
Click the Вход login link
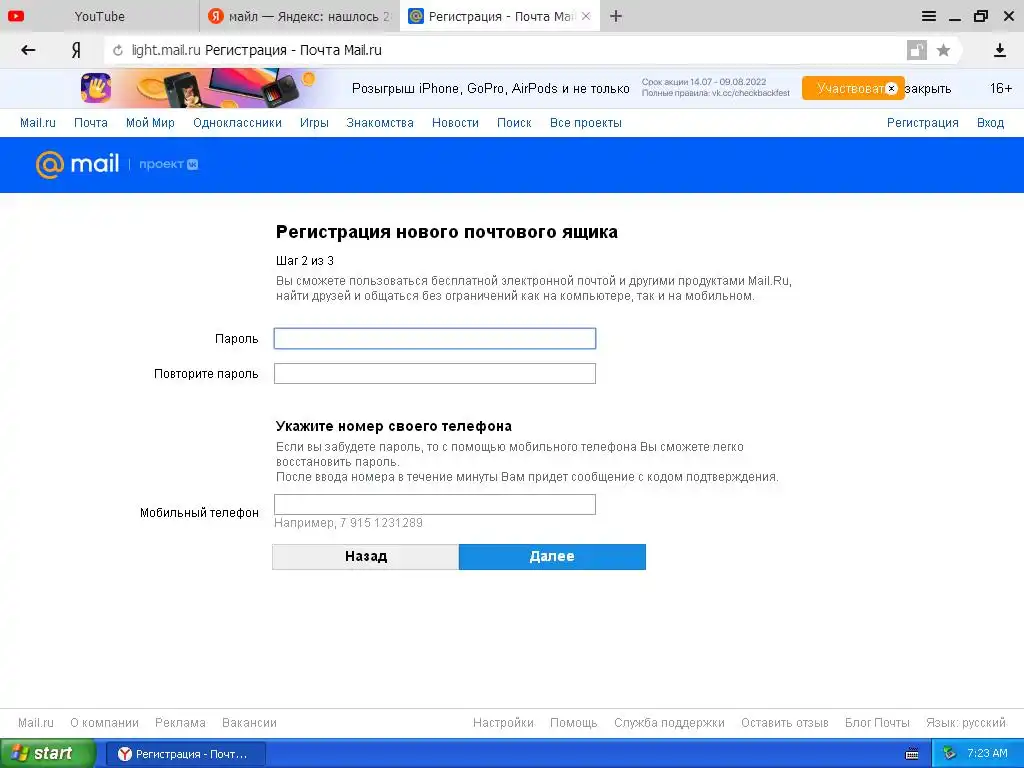click(x=990, y=123)
